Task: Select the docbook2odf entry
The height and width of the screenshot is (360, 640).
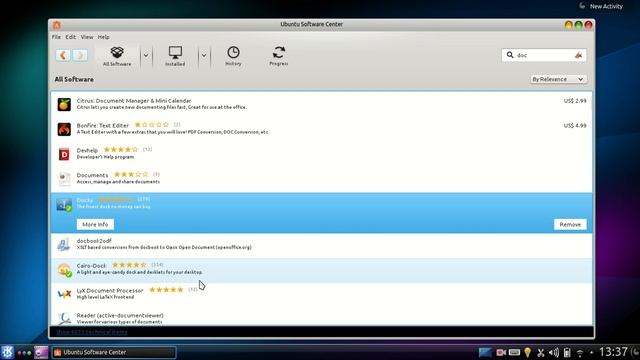Action: coord(322,245)
